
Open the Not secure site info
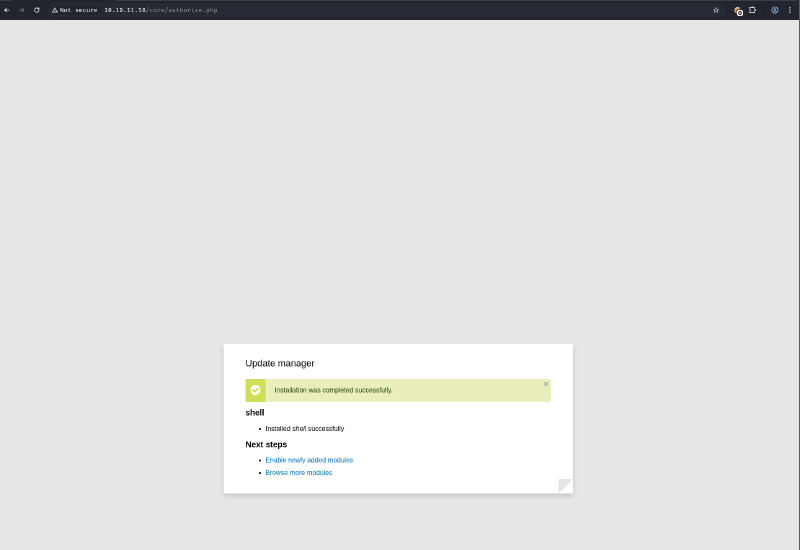(x=74, y=10)
